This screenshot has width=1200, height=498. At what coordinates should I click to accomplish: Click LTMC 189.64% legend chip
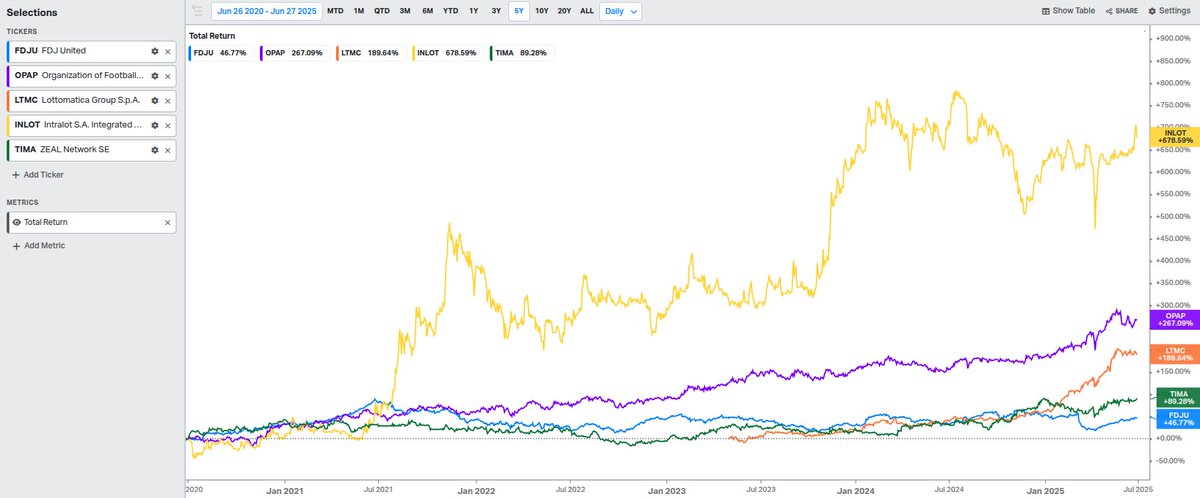(371, 52)
